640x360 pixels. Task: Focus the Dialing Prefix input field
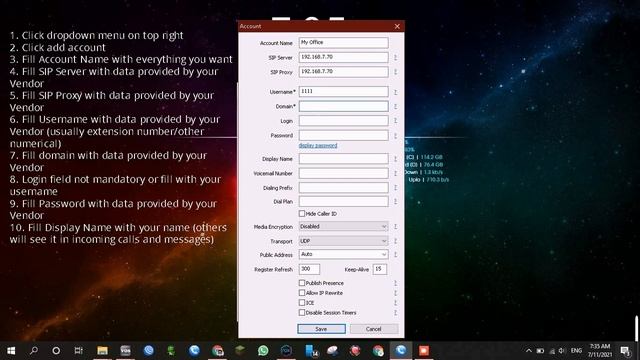click(343, 187)
